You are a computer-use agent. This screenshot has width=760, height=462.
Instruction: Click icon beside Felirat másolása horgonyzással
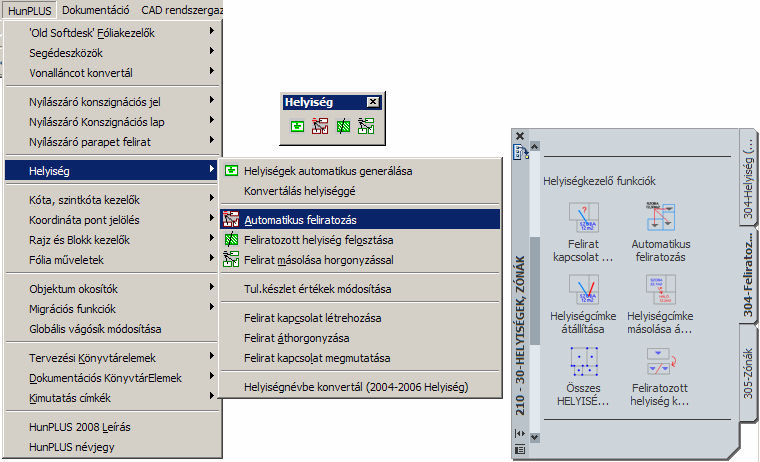pos(231,259)
